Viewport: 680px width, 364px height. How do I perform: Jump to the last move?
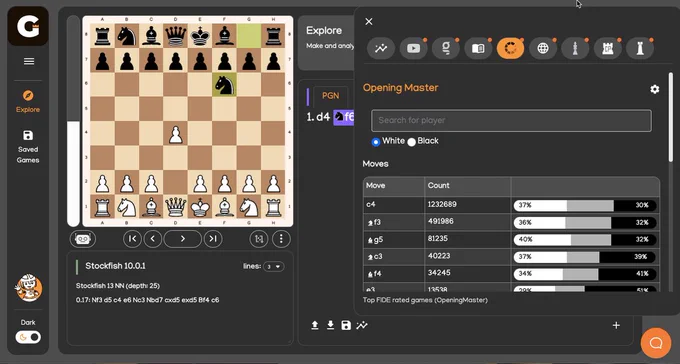tap(213, 239)
